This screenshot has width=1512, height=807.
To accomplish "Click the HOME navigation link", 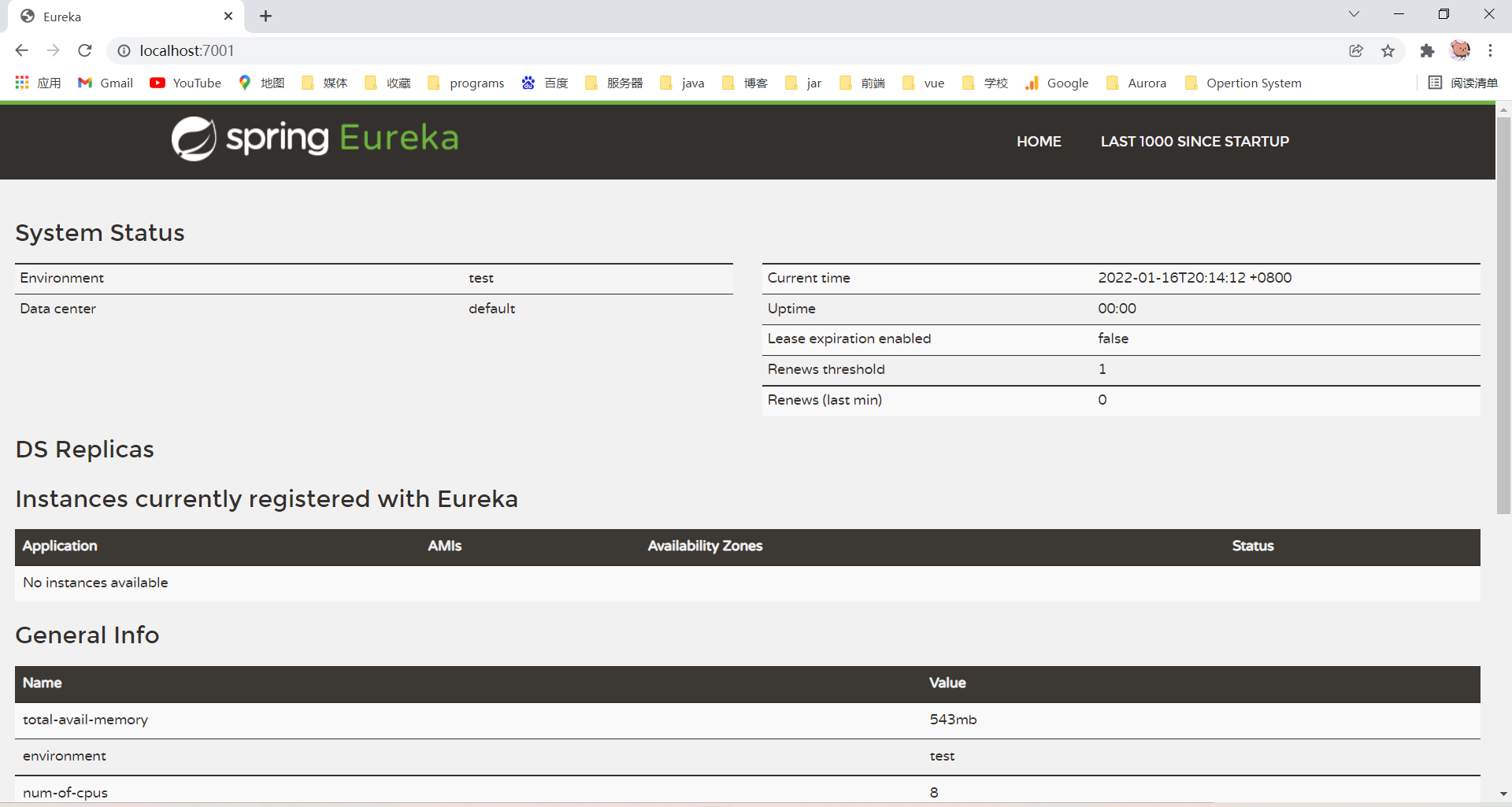I will 1039,142.
